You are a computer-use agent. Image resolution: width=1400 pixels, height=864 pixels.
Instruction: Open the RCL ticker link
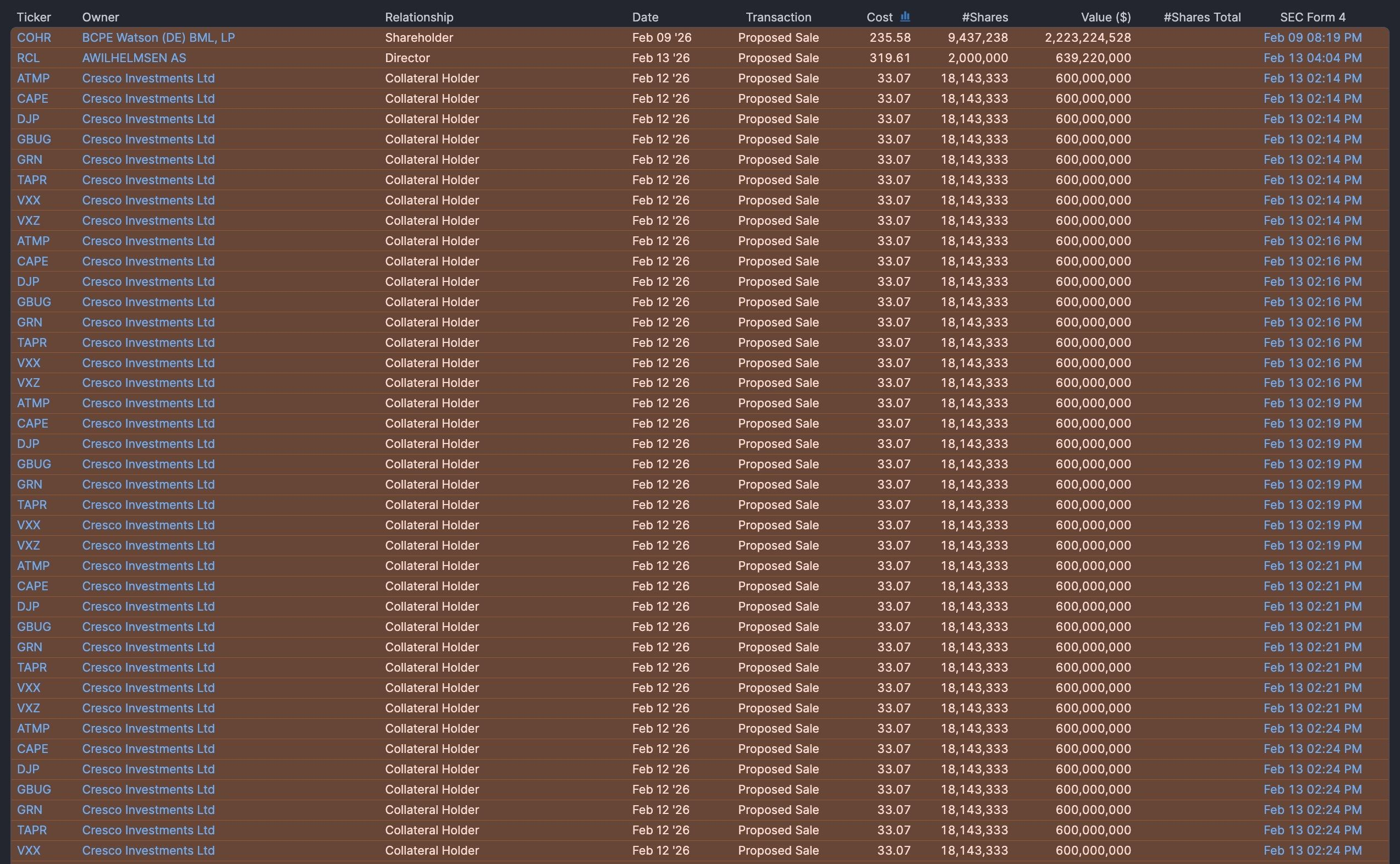pyautogui.click(x=28, y=58)
